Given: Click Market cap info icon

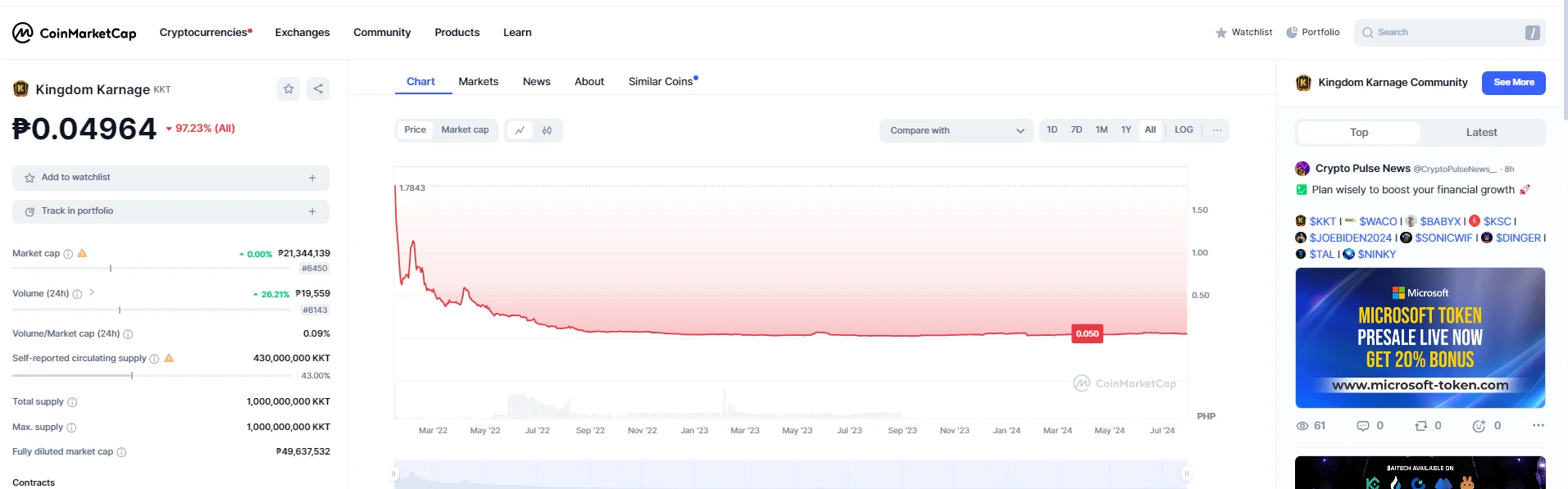Looking at the screenshot, I should click(x=68, y=254).
